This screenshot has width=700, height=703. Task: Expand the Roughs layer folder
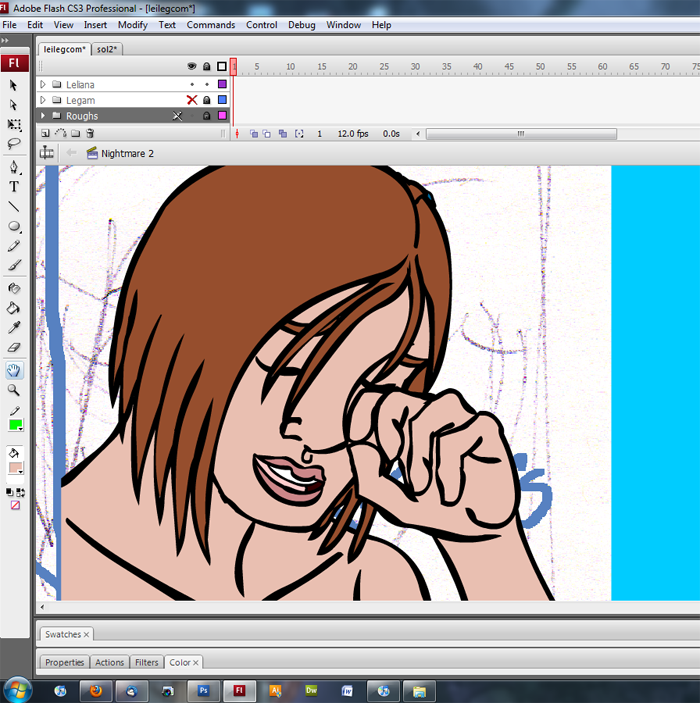point(43,116)
